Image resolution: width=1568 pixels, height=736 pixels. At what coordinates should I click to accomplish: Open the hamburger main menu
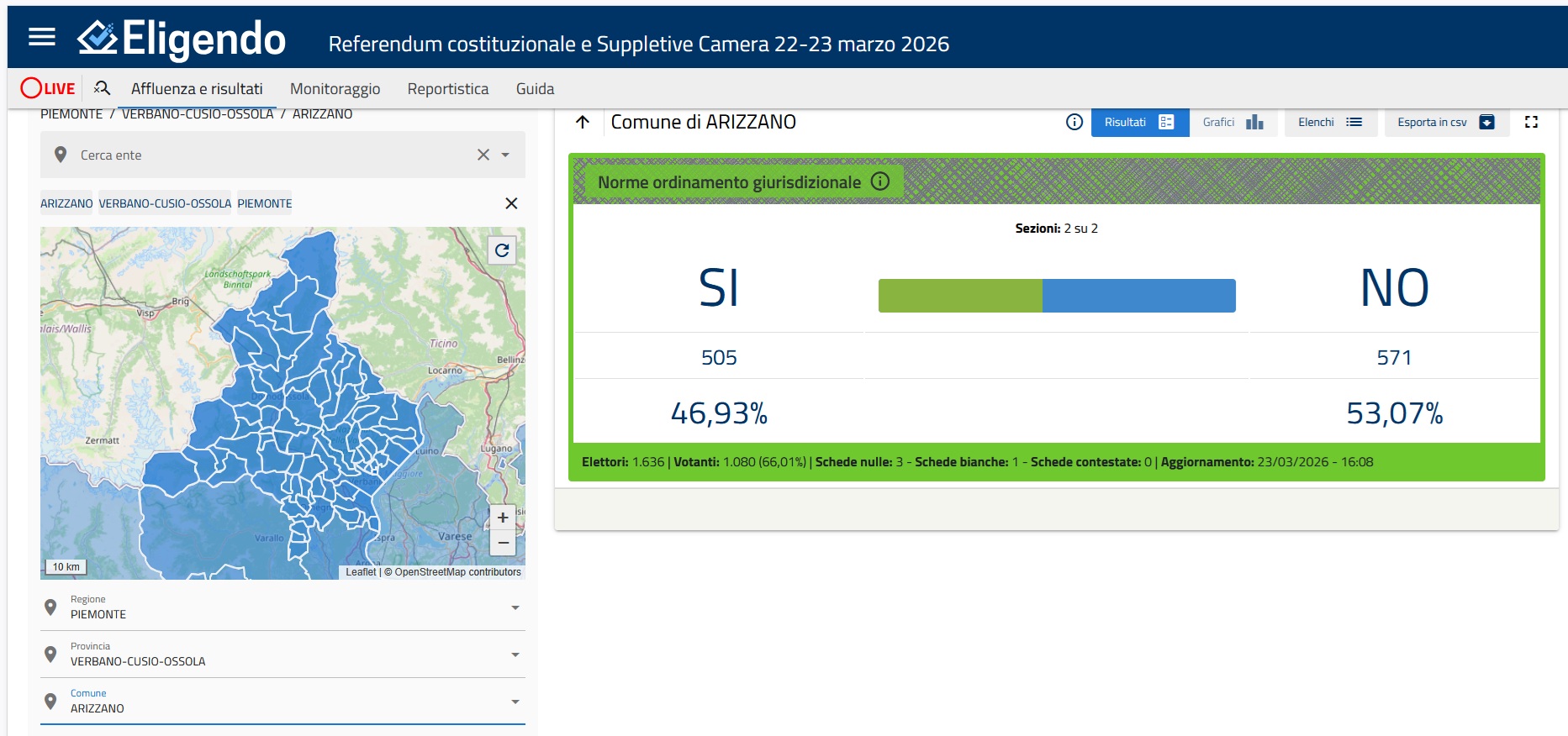(x=41, y=37)
